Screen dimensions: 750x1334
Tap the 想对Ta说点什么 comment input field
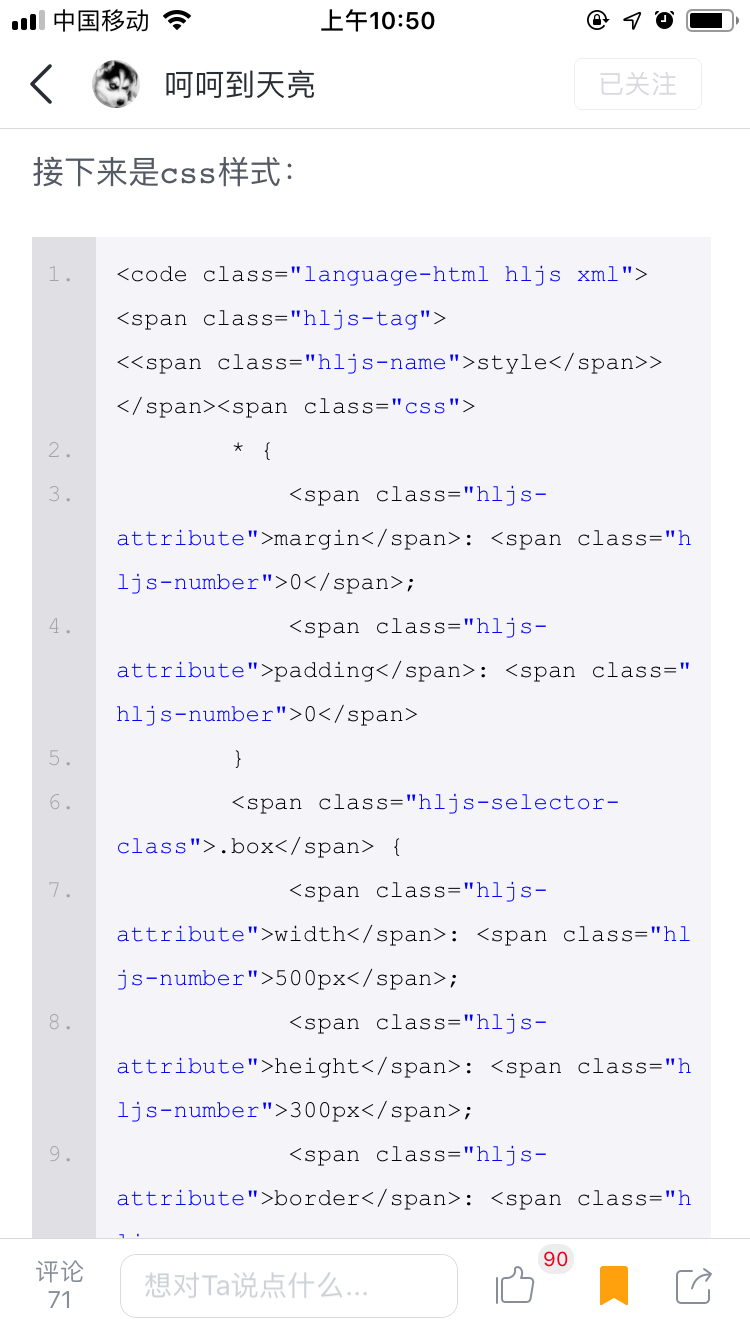click(x=288, y=1286)
